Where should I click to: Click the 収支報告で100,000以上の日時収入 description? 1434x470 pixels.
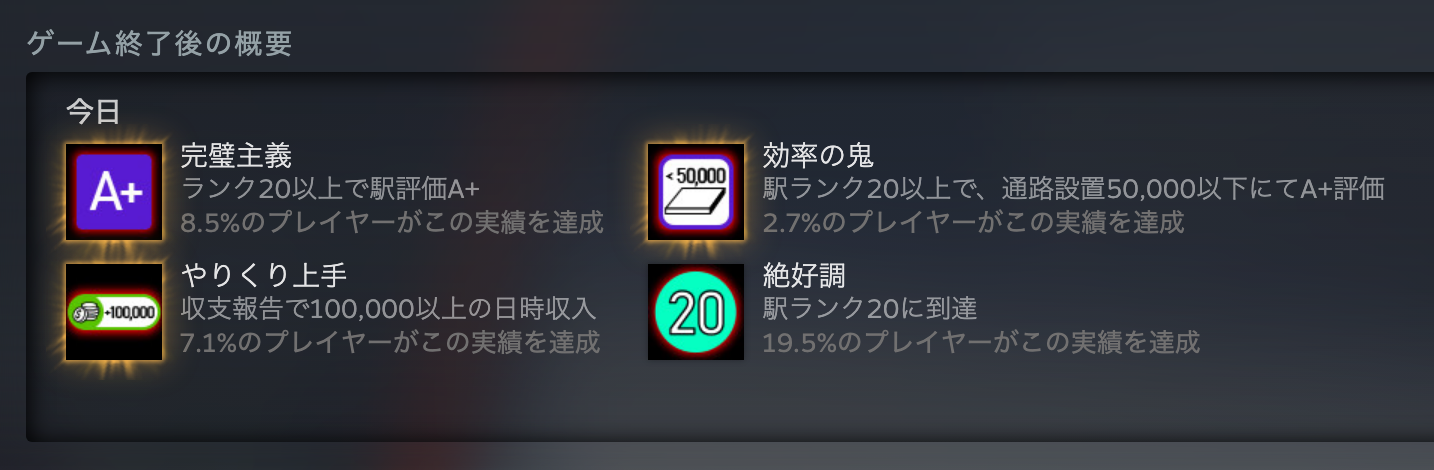pyautogui.click(x=388, y=309)
